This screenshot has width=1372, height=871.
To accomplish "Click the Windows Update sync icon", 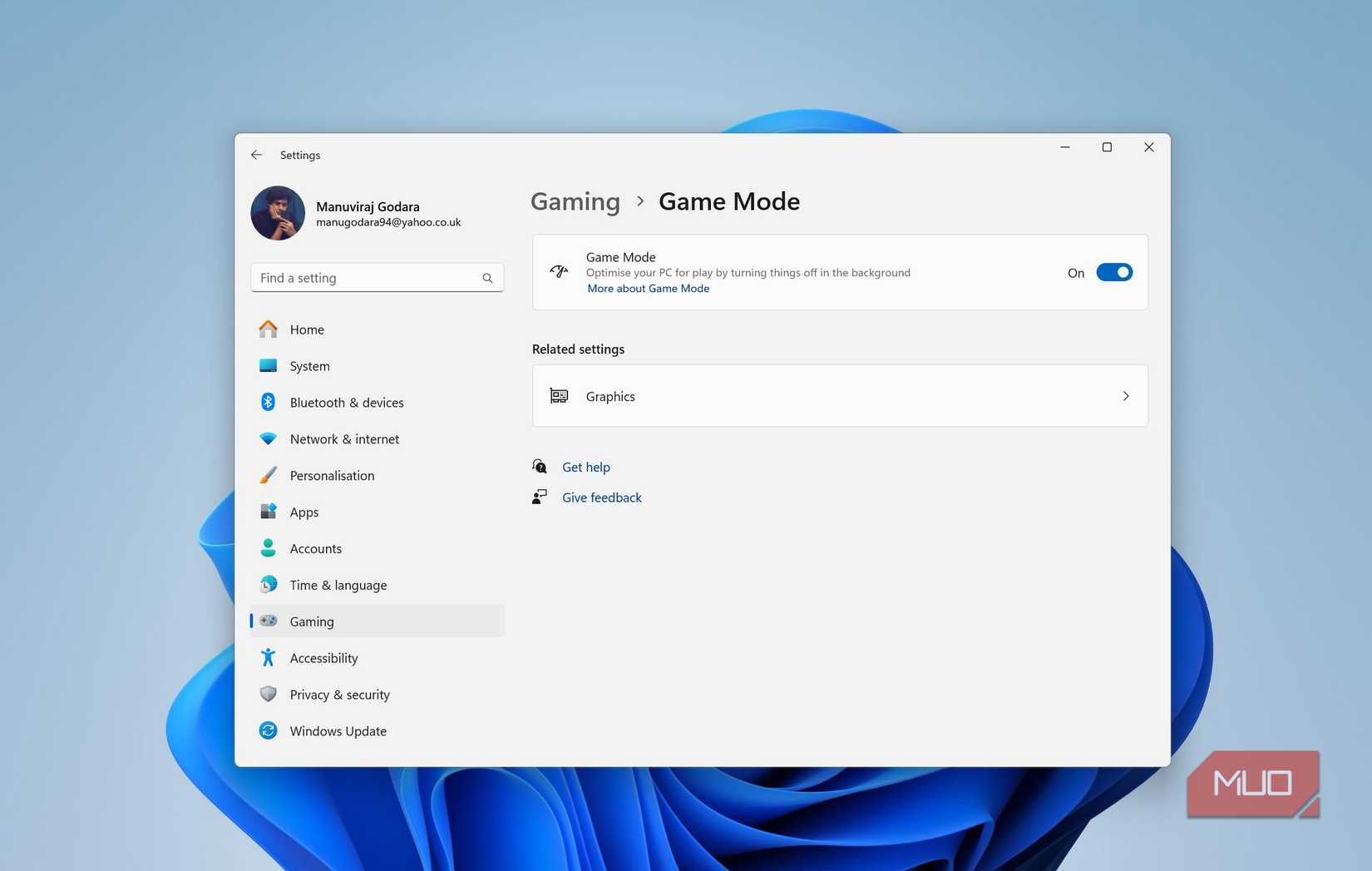I will 268,730.
